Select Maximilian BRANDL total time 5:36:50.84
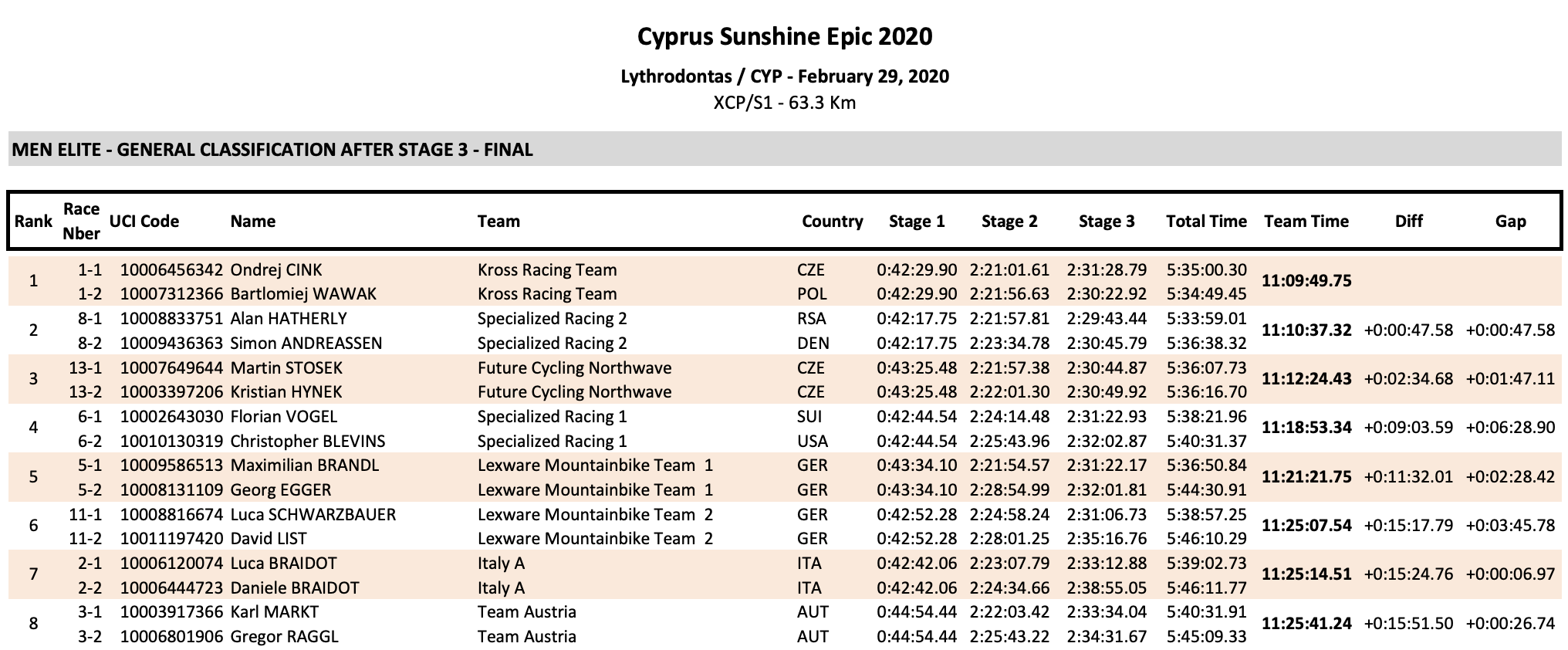The image size is (1568, 650). coord(1206,465)
